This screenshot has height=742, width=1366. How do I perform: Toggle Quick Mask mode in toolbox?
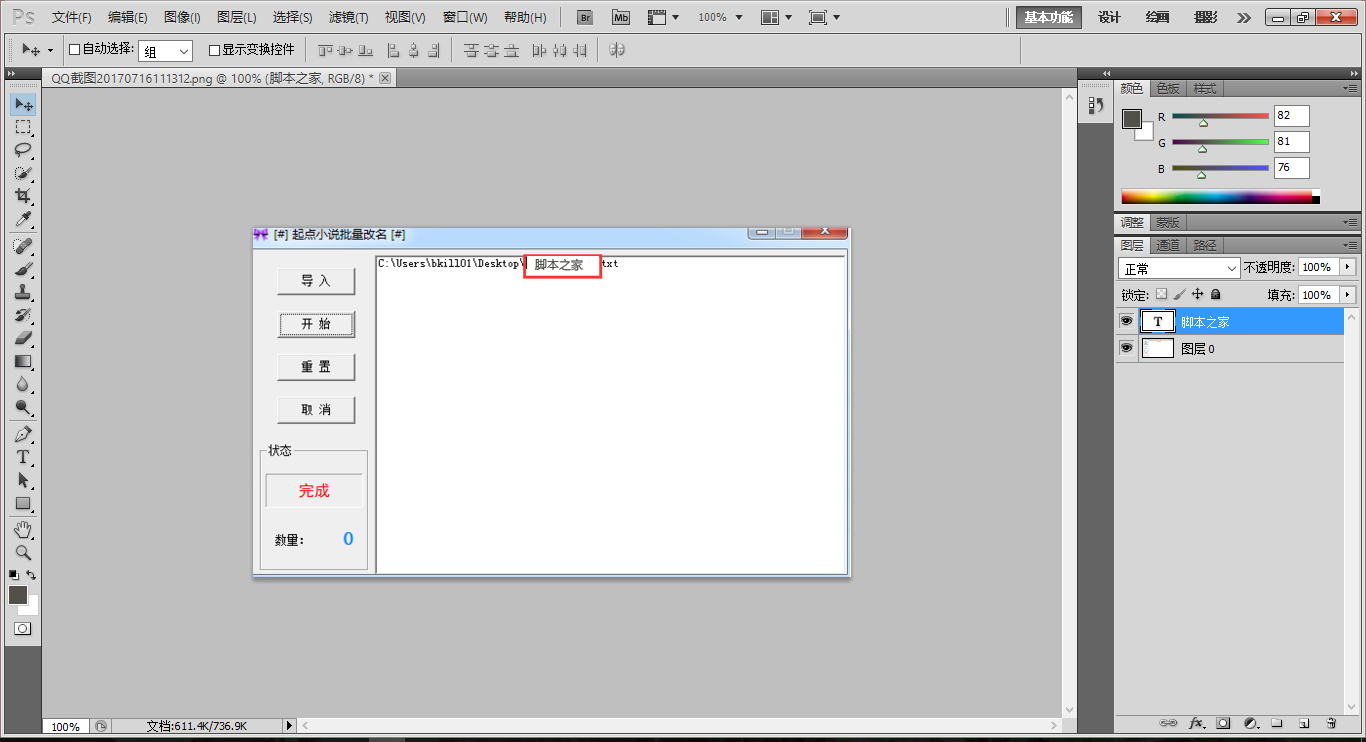22,629
